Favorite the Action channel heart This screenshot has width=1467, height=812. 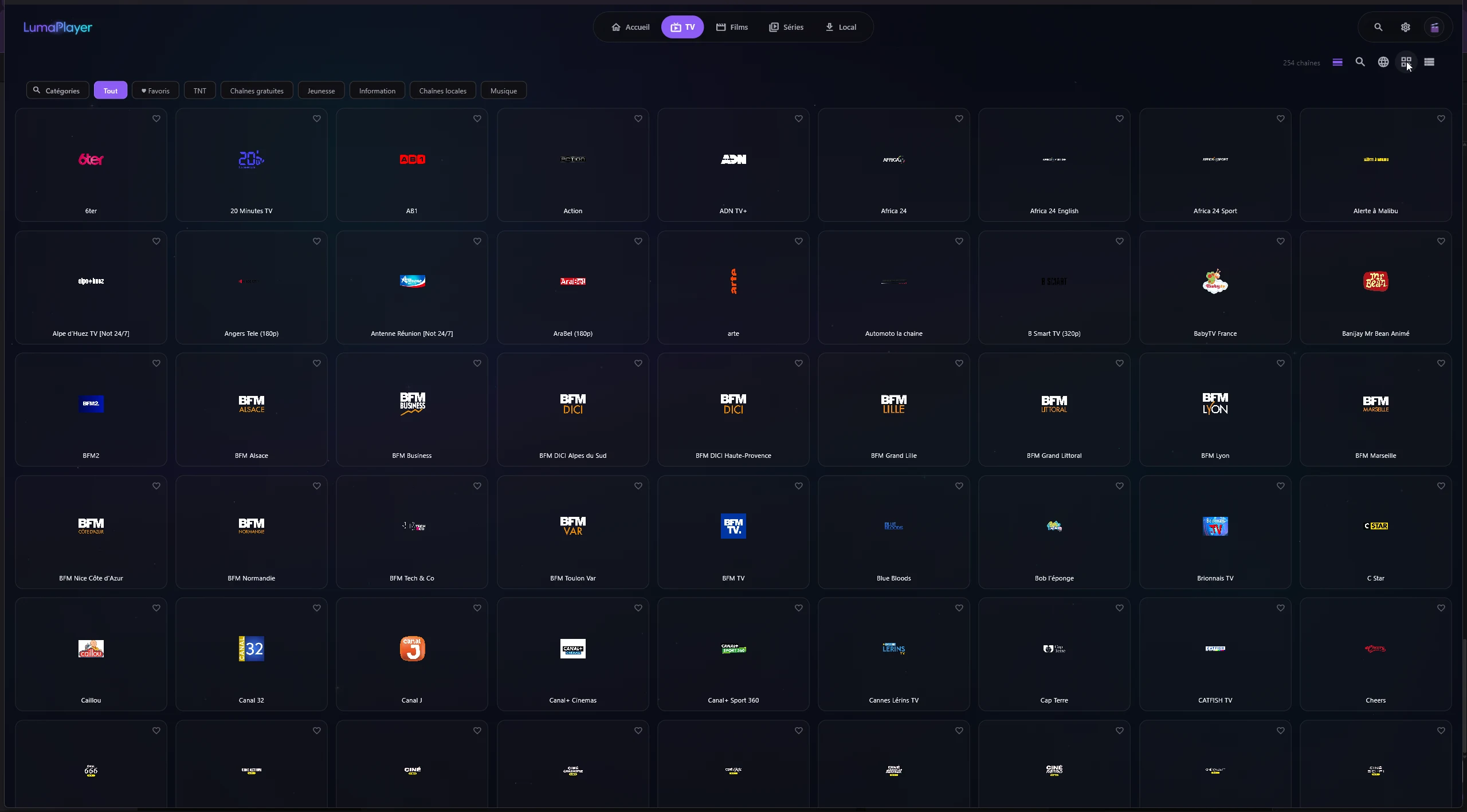638,119
